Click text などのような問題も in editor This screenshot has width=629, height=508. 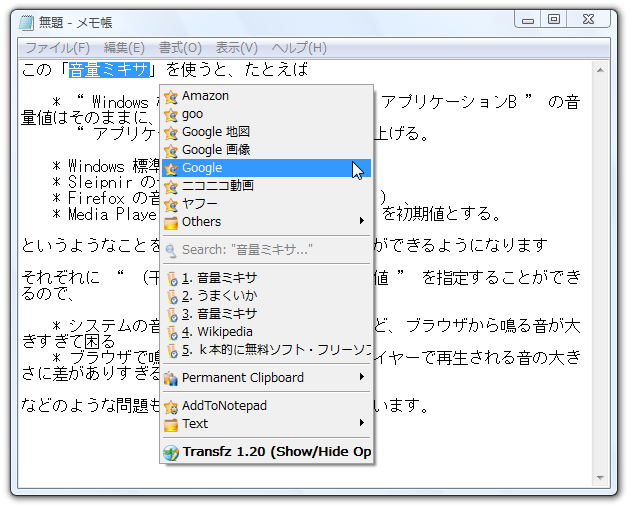point(91,405)
